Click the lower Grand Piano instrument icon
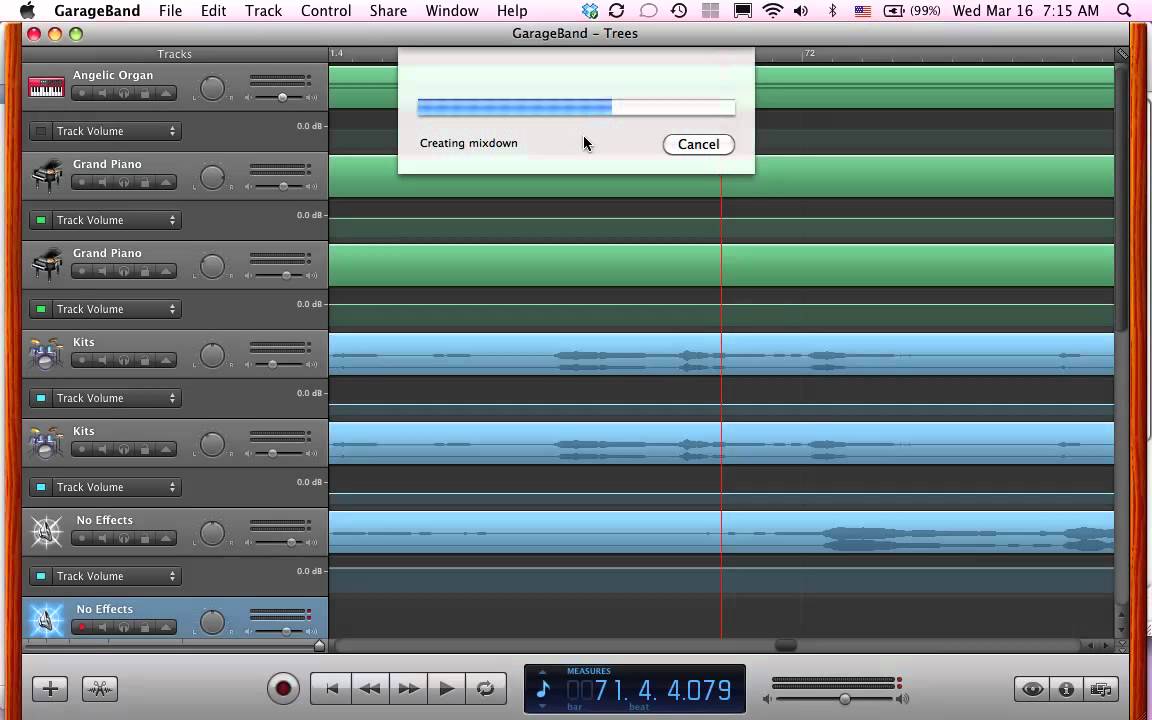 tap(46, 265)
